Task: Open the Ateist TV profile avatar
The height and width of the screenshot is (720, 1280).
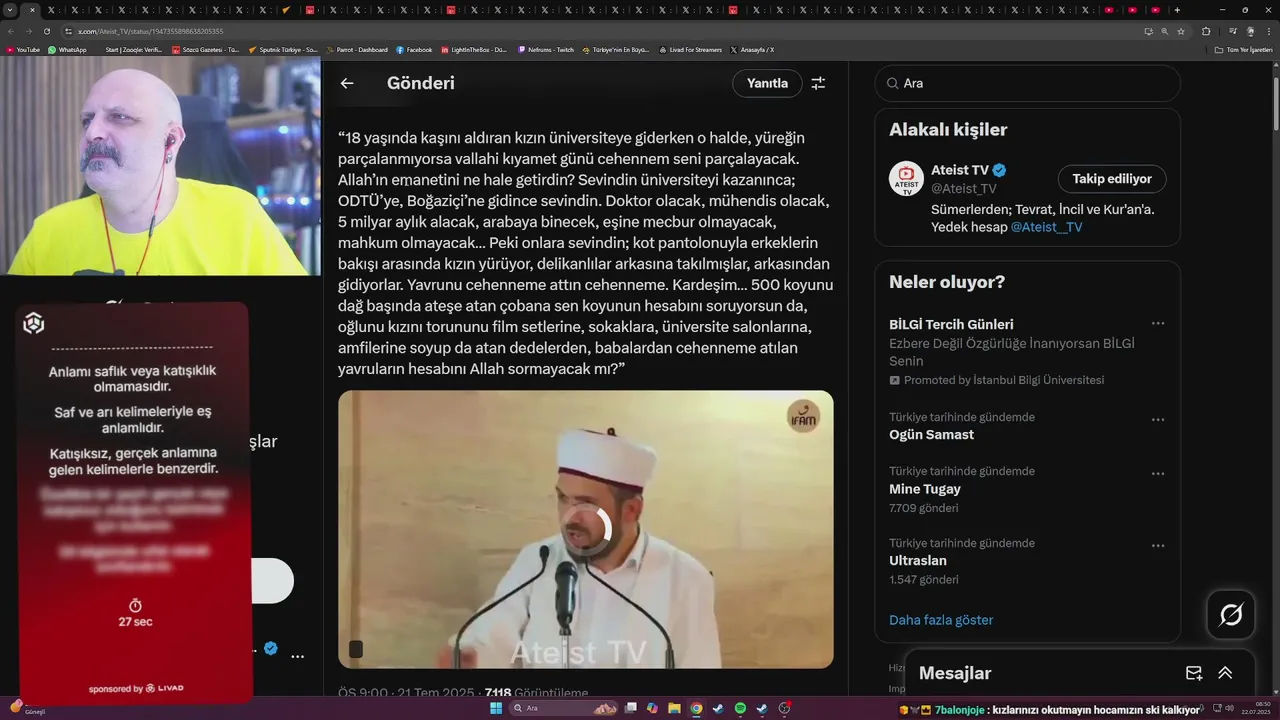Action: coord(906,178)
